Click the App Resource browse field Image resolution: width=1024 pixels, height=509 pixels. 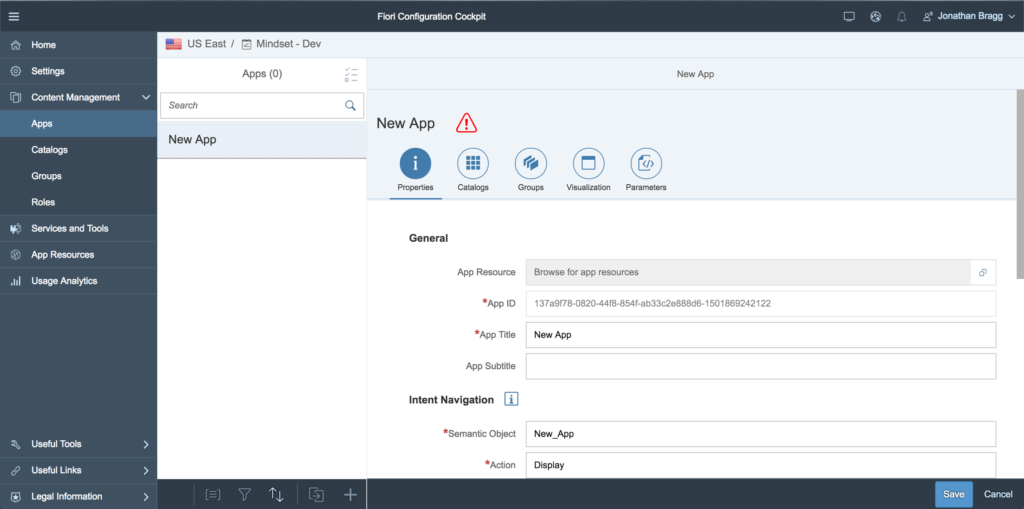point(748,272)
